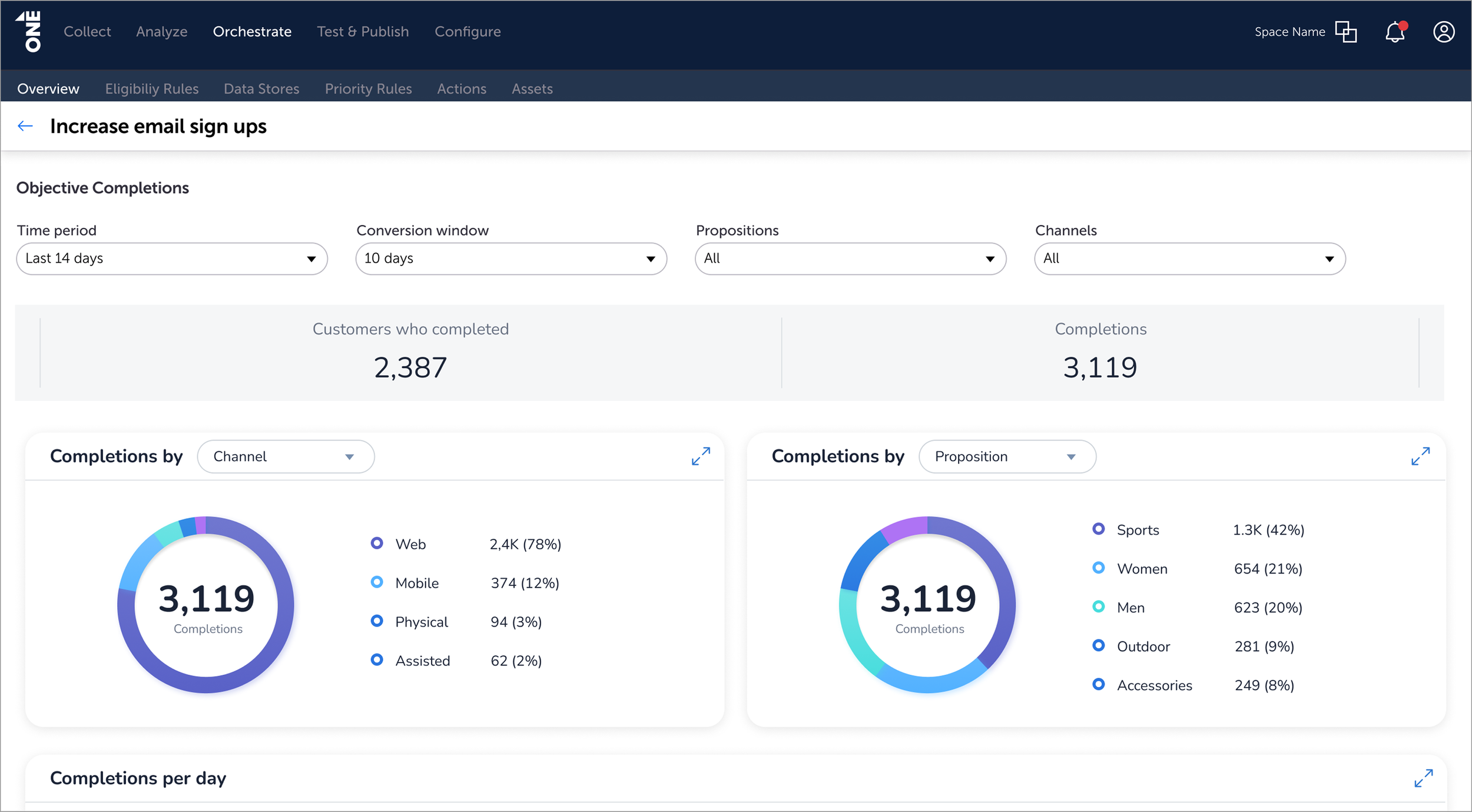Open the Channel grouping dropdown

coord(286,456)
